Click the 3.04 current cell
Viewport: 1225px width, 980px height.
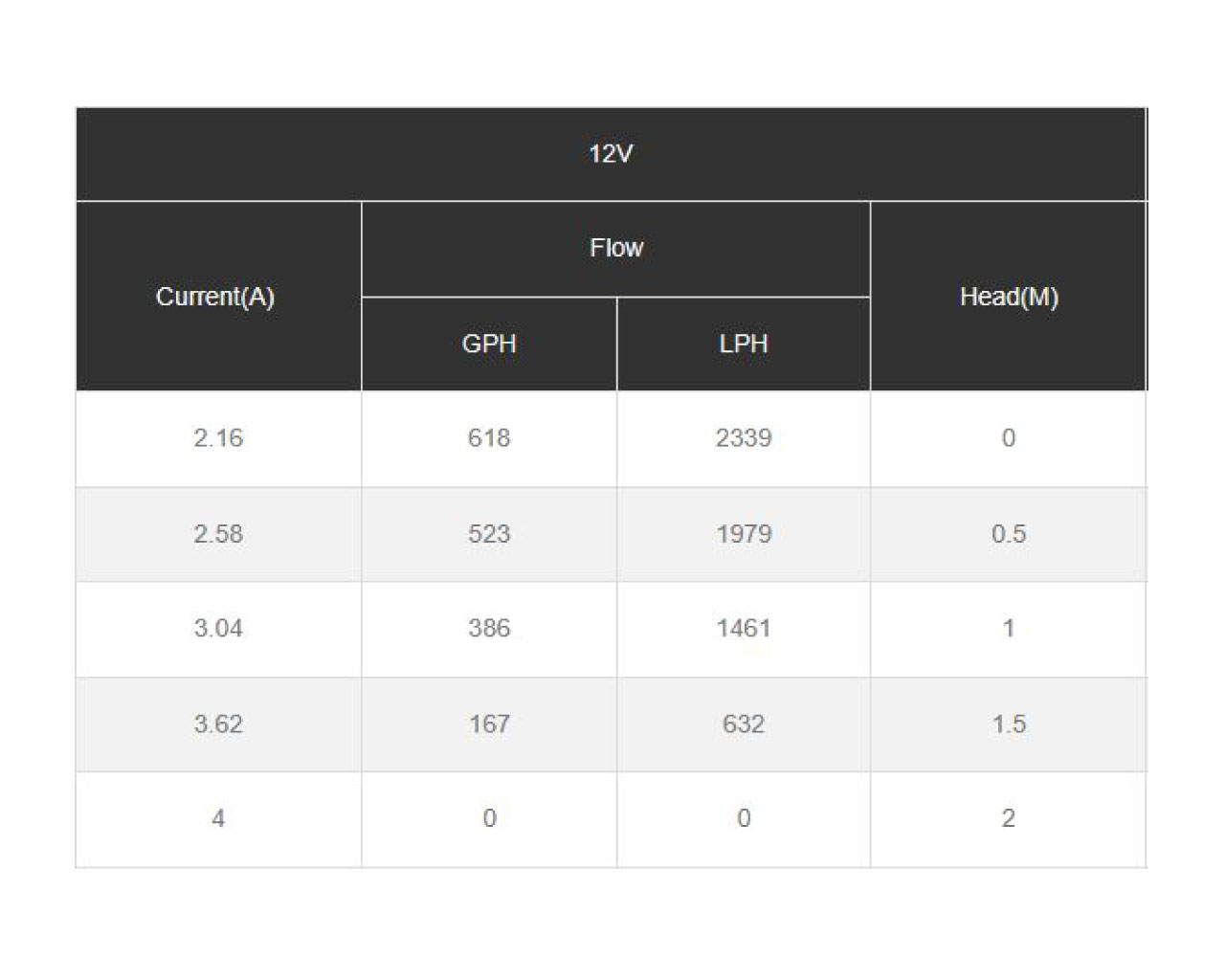coord(218,629)
